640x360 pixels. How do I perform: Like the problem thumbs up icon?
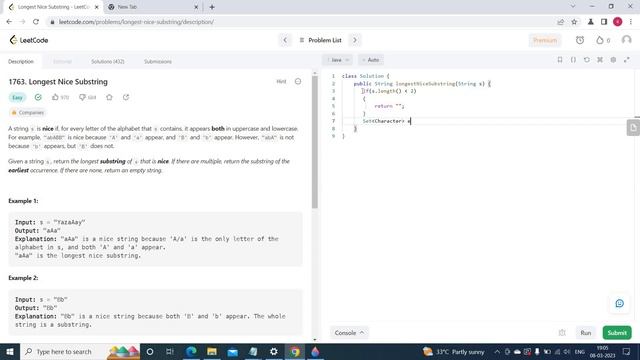point(55,97)
